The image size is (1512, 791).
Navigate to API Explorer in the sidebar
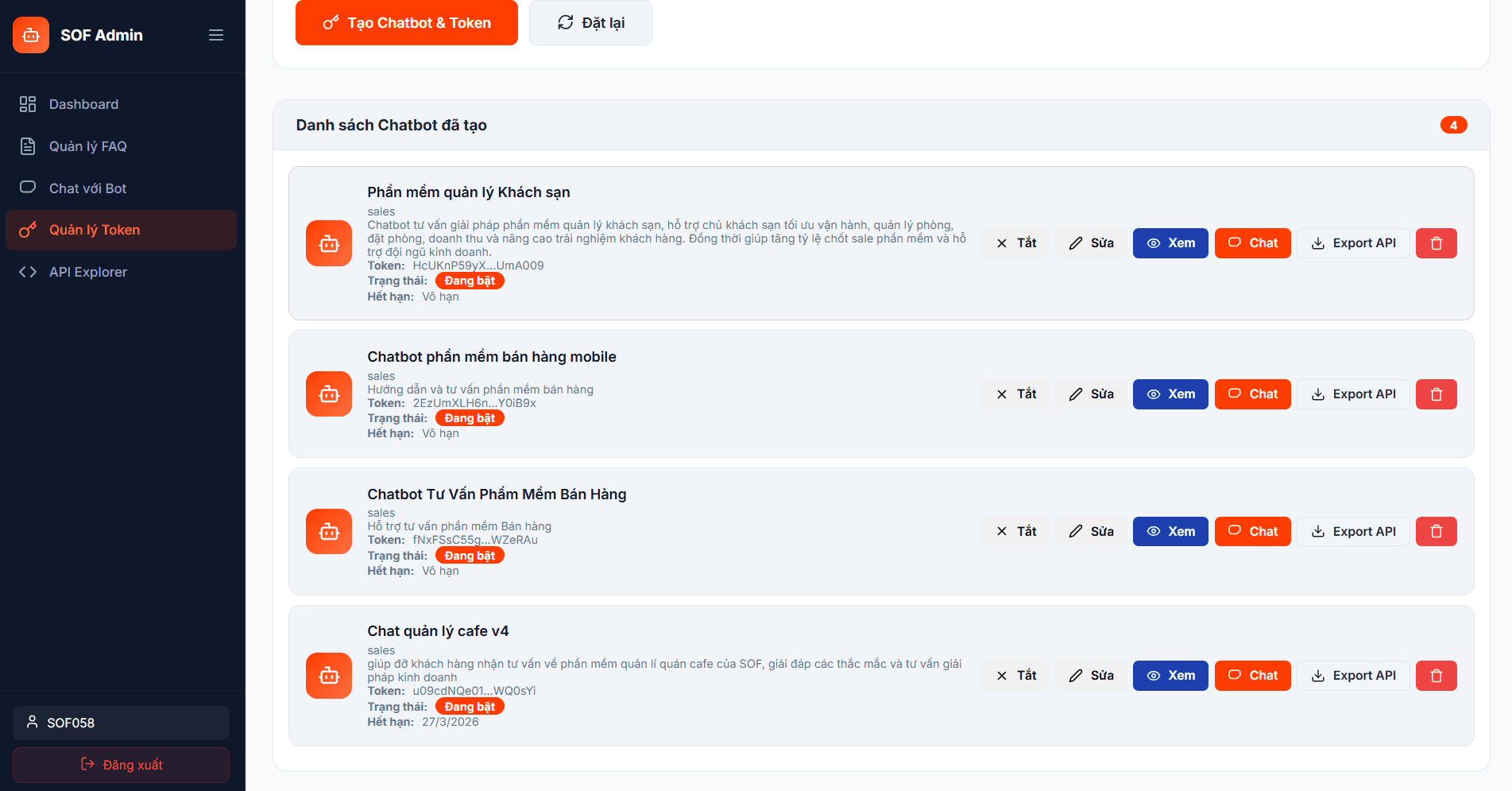87,271
